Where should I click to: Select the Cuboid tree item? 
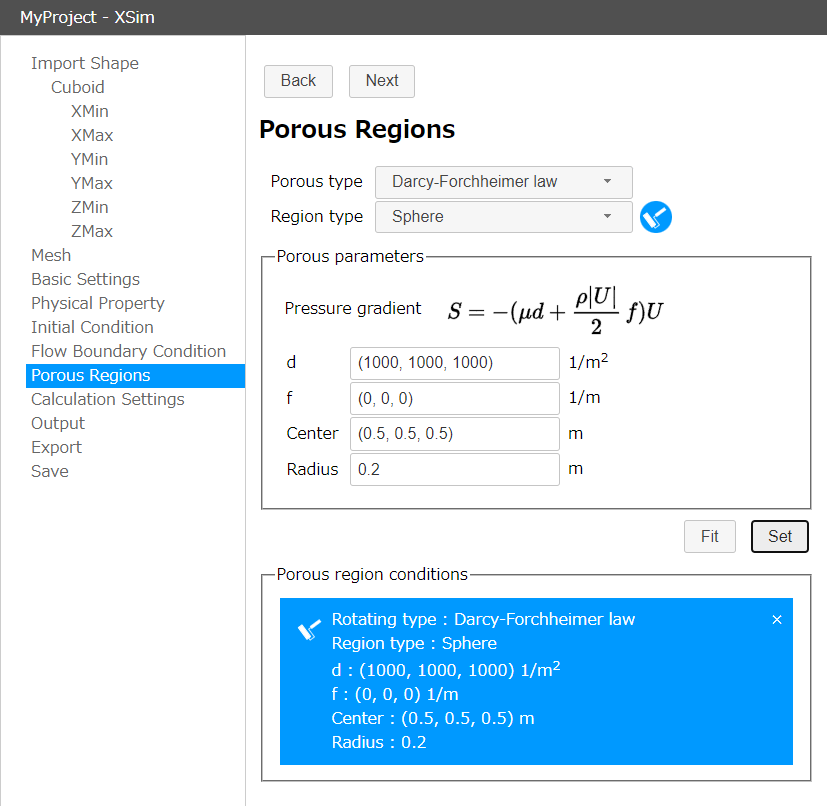(x=78, y=87)
